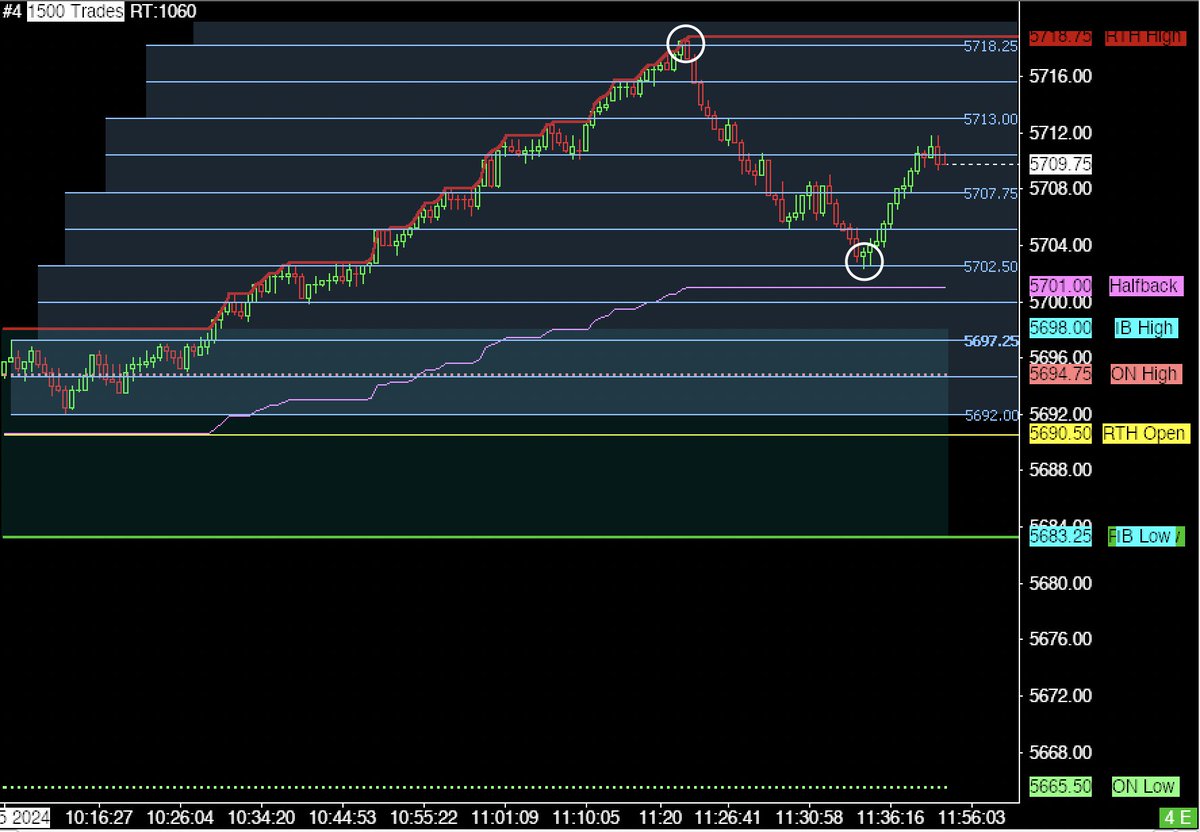1200x832 pixels.
Task: Click the 5696.00 price axis value
Action: click(1061, 357)
